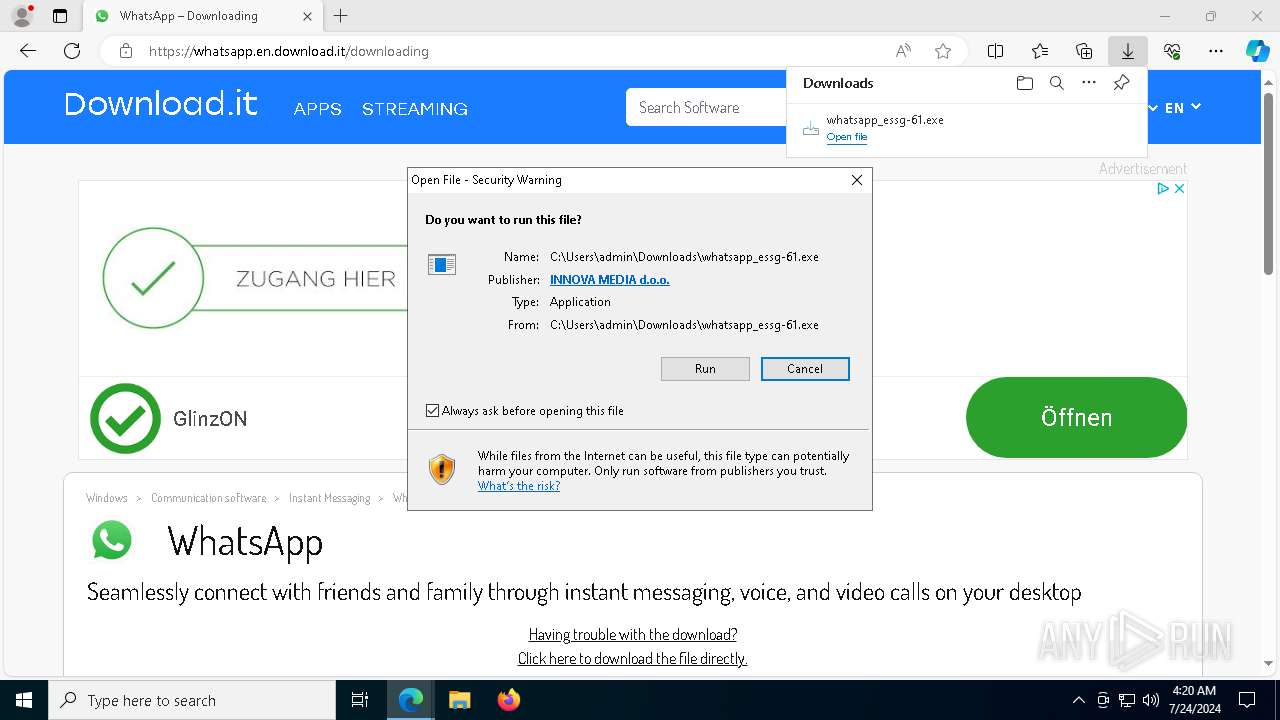View site information via the lock icon
The image size is (1280, 720).
125,51
